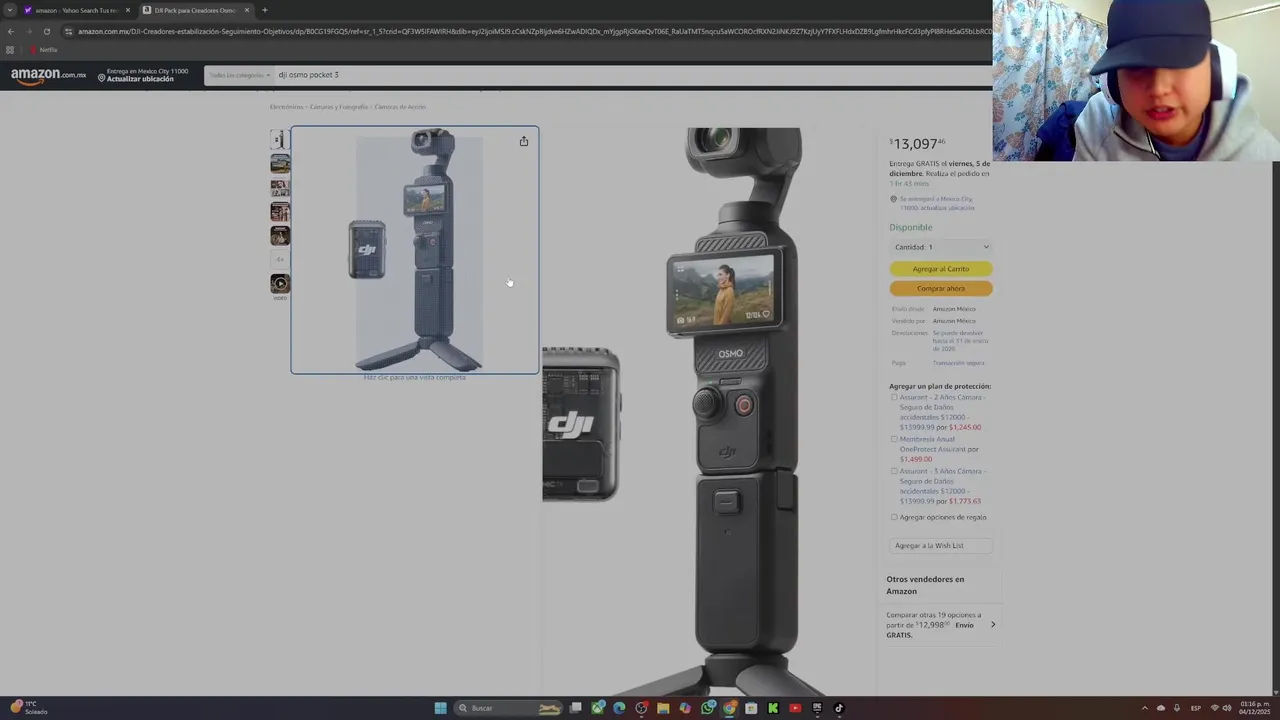Viewport: 1280px width, 720px height.
Task: Expand the tab search chevron in browser
Action: point(10,10)
